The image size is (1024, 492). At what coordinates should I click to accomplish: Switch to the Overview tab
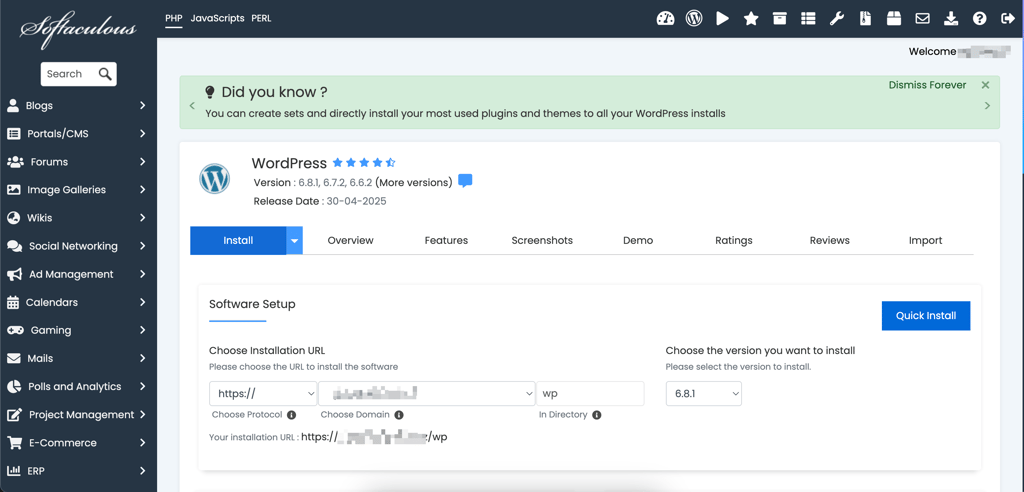coord(351,240)
